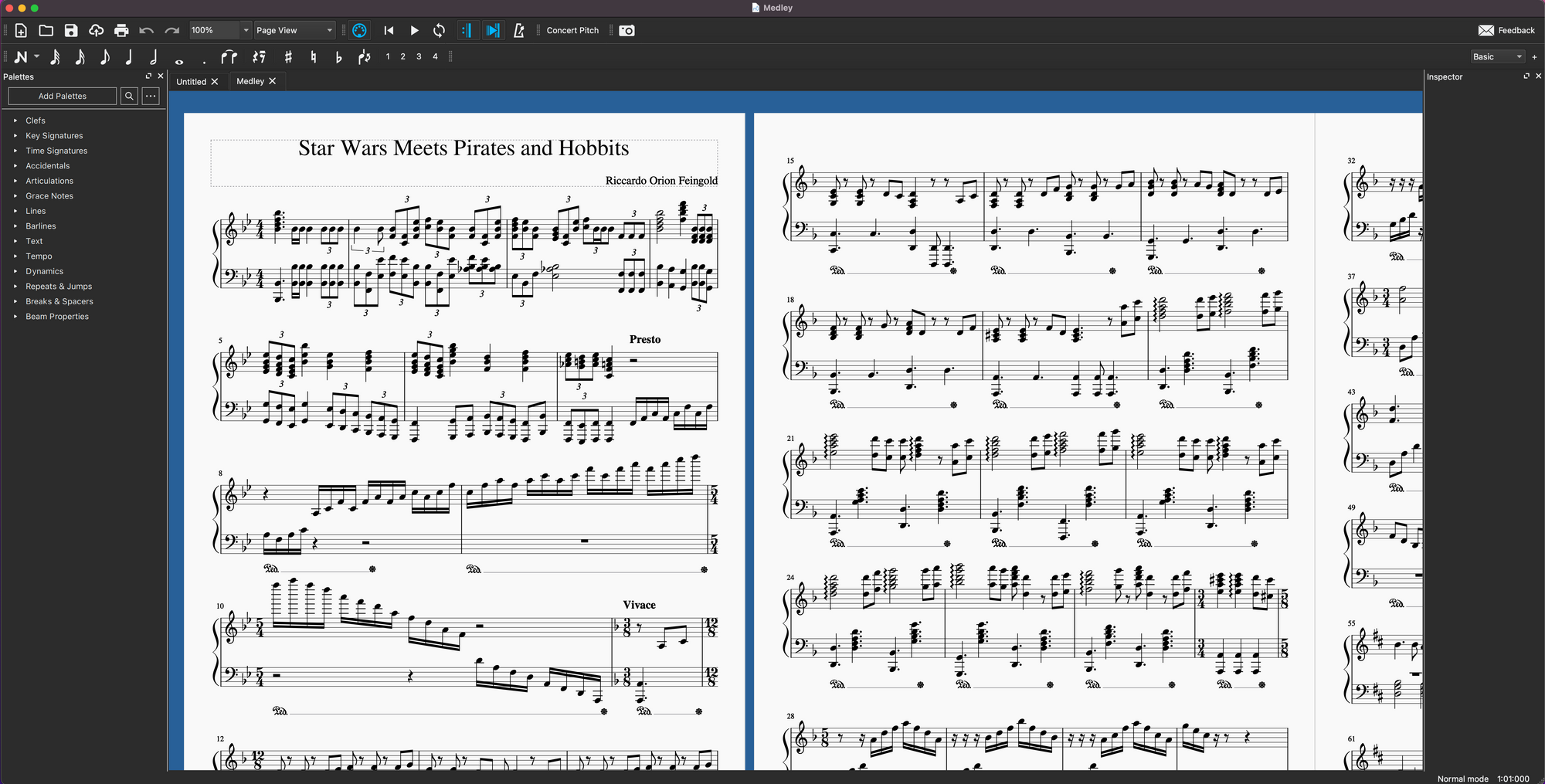
Task: Open the Page View mode dropdown
Action: [x=295, y=30]
